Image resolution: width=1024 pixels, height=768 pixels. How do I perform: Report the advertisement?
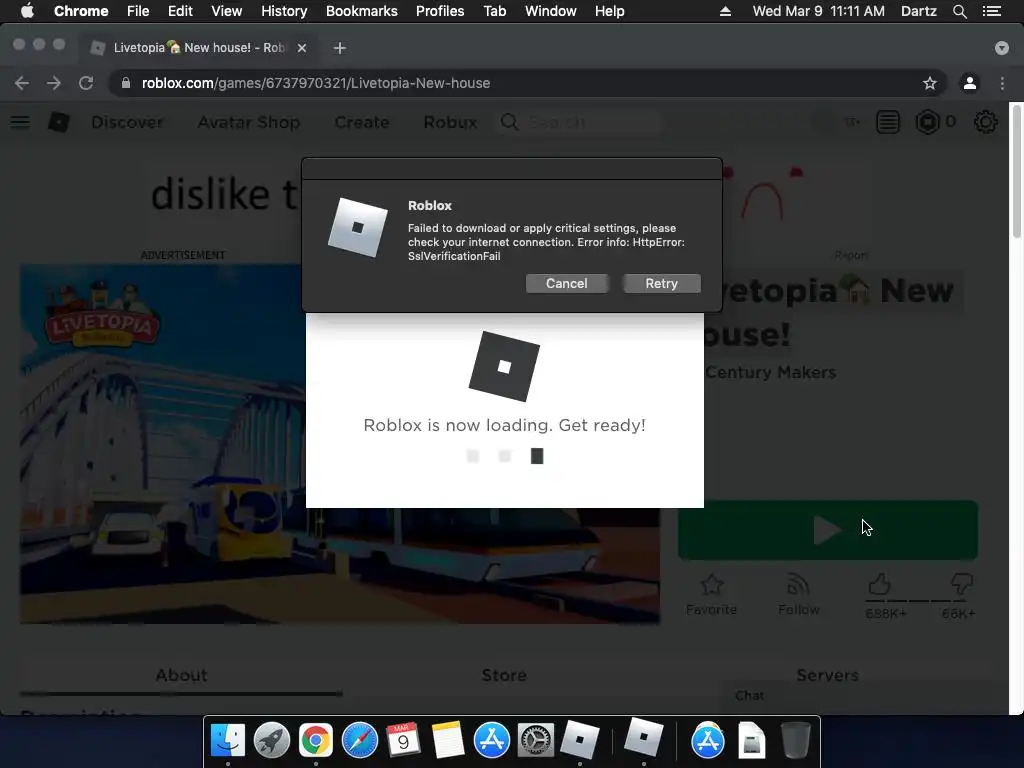[851, 255]
